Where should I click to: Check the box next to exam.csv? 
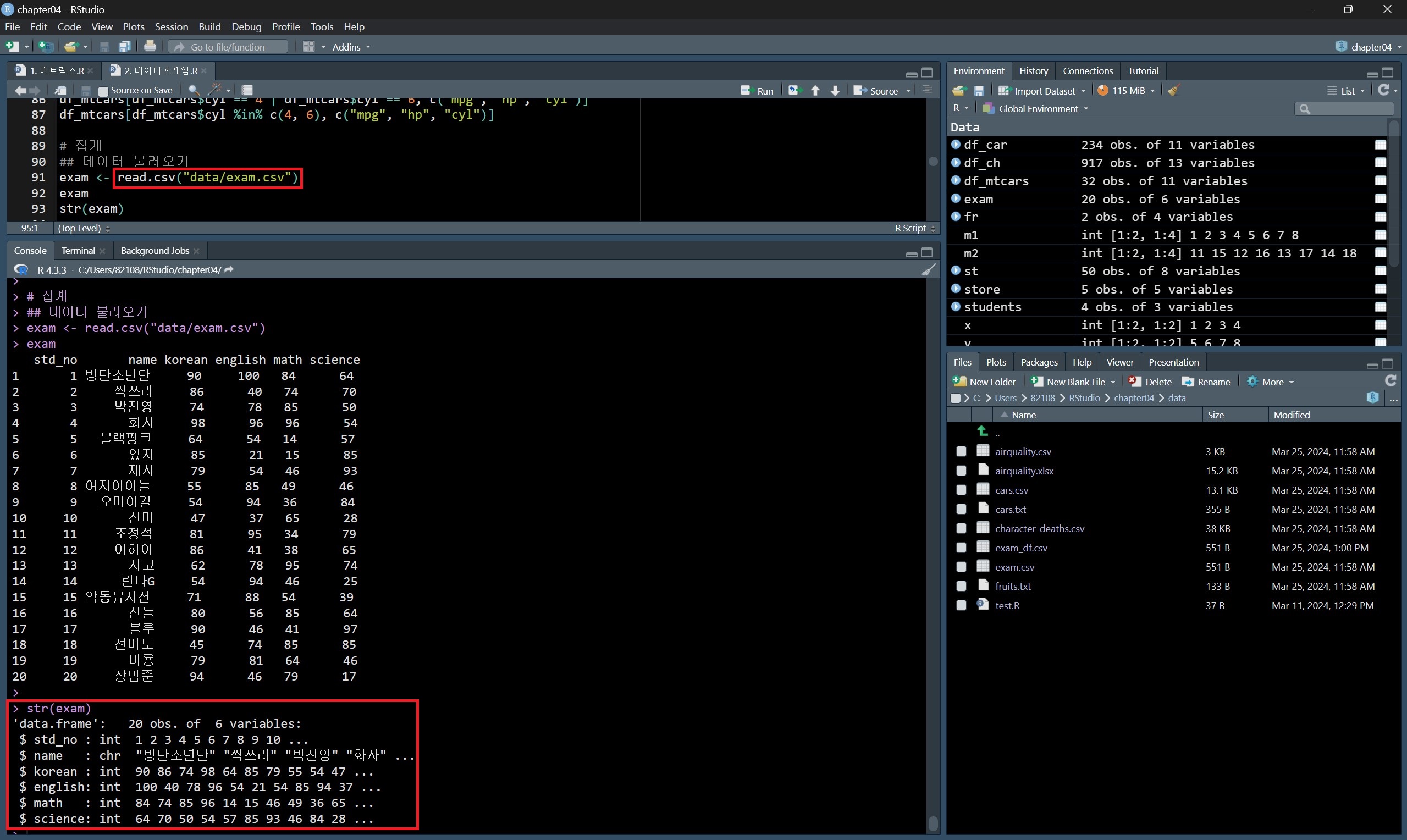click(961, 567)
